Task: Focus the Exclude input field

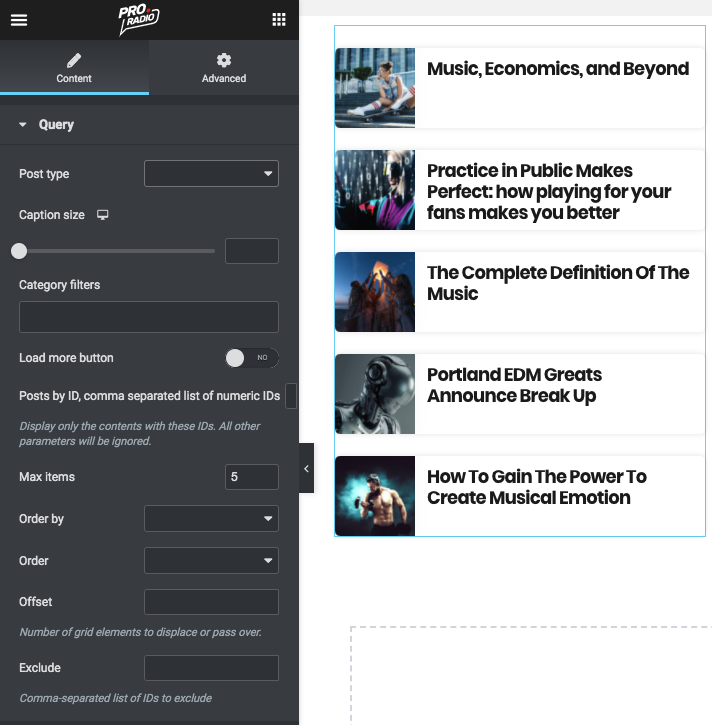Action: click(x=211, y=668)
